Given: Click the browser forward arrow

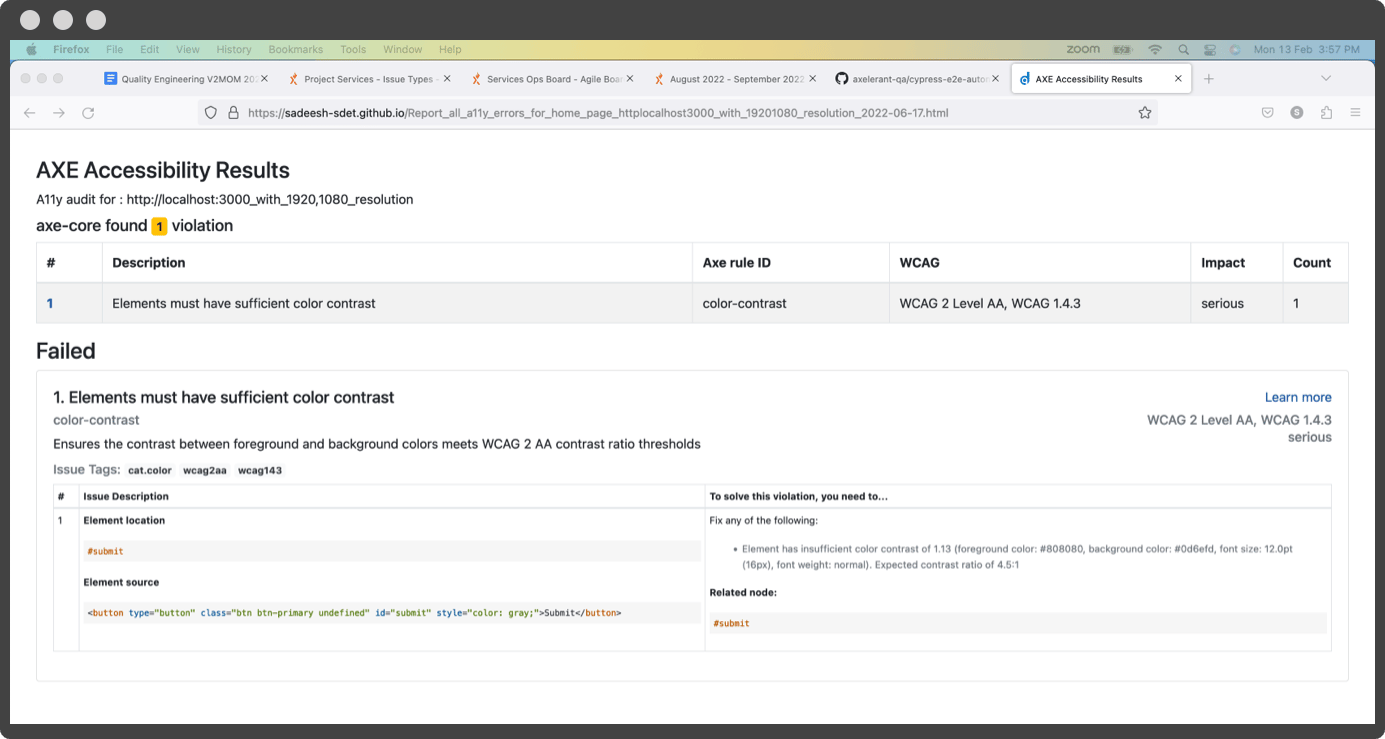Looking at the screenshot, I should point(59,113).
